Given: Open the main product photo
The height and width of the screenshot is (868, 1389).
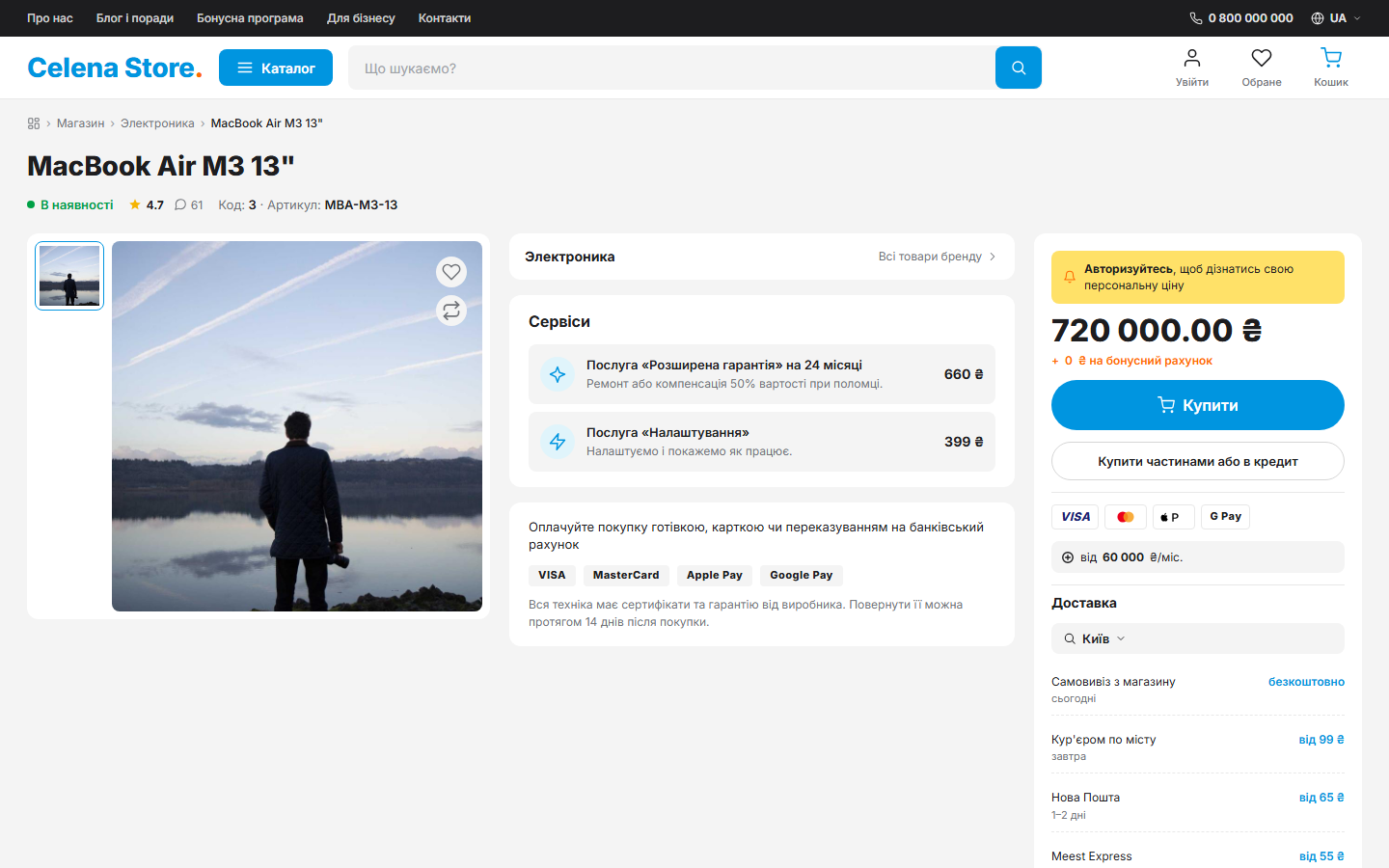Looking at the screenshot, I should click(297, 426).
